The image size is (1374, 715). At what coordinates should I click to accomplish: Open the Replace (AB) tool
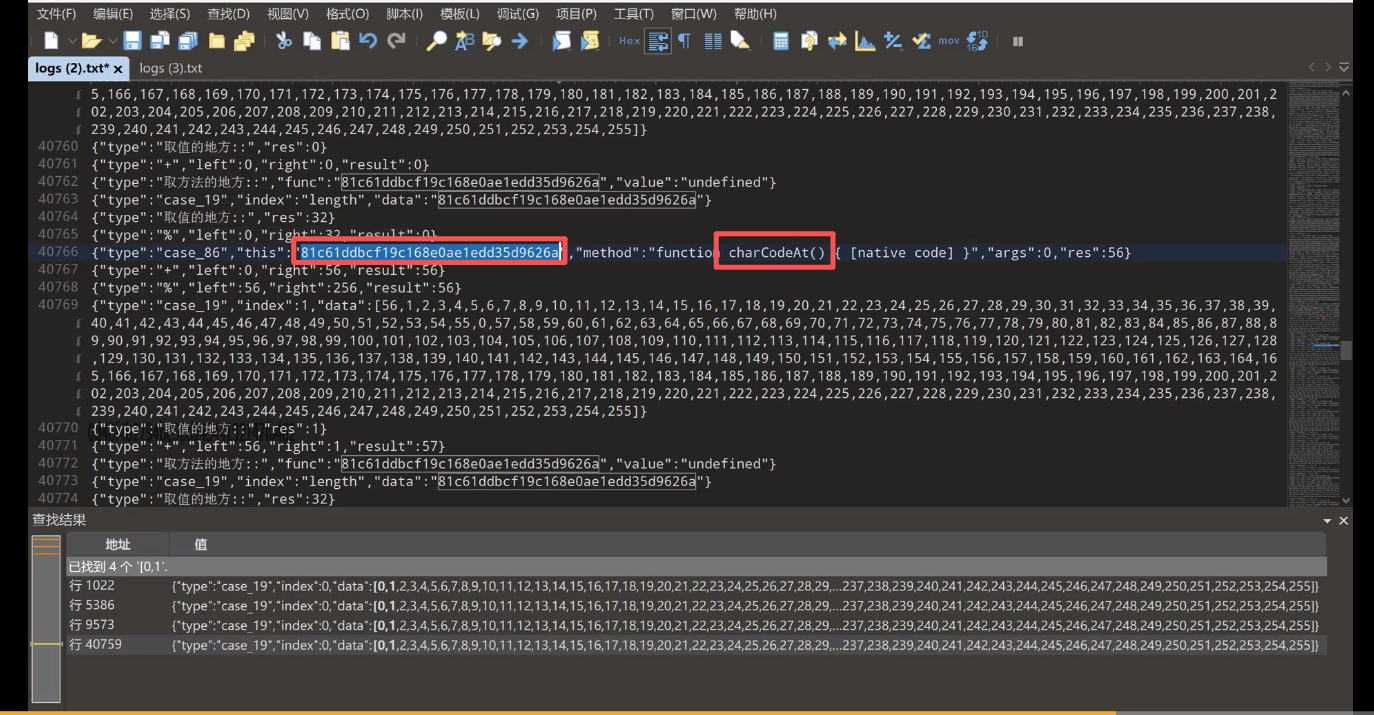click(x=465, y=41)
